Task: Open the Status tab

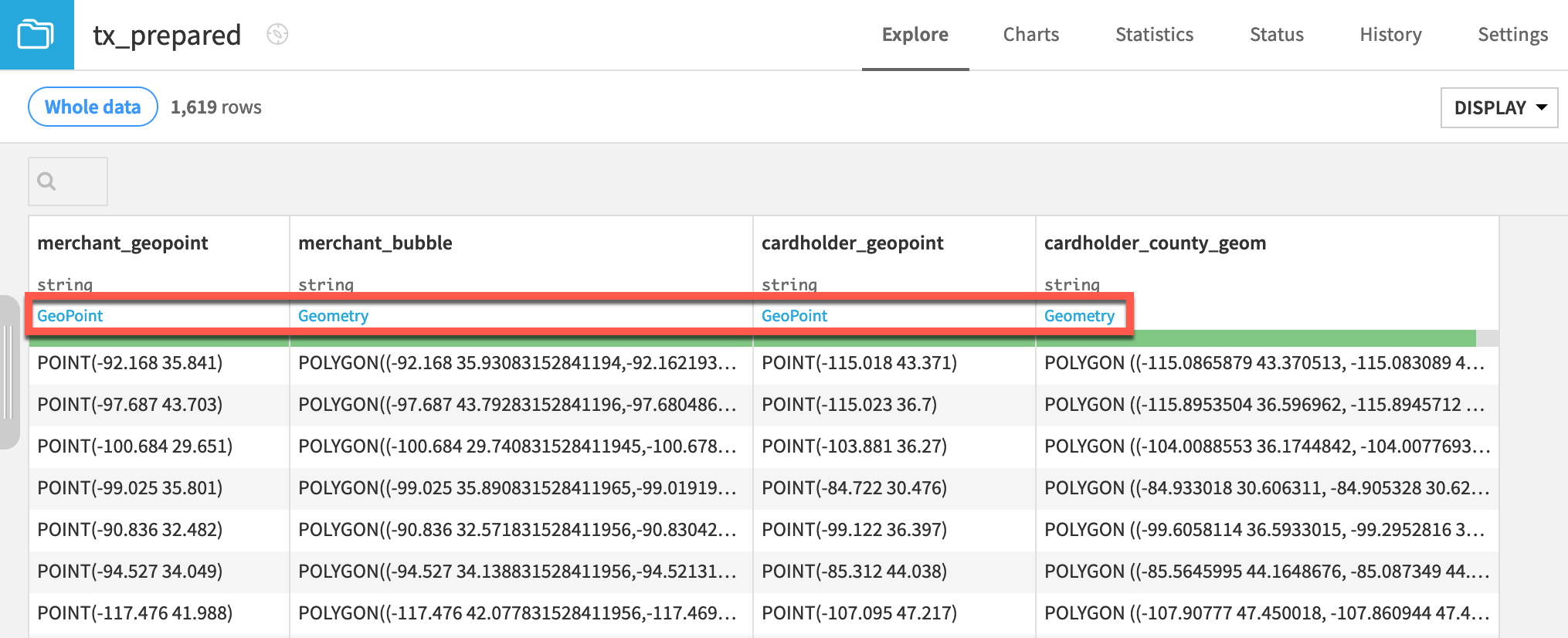Action: pyautogui.click(x=1277, y=35)
